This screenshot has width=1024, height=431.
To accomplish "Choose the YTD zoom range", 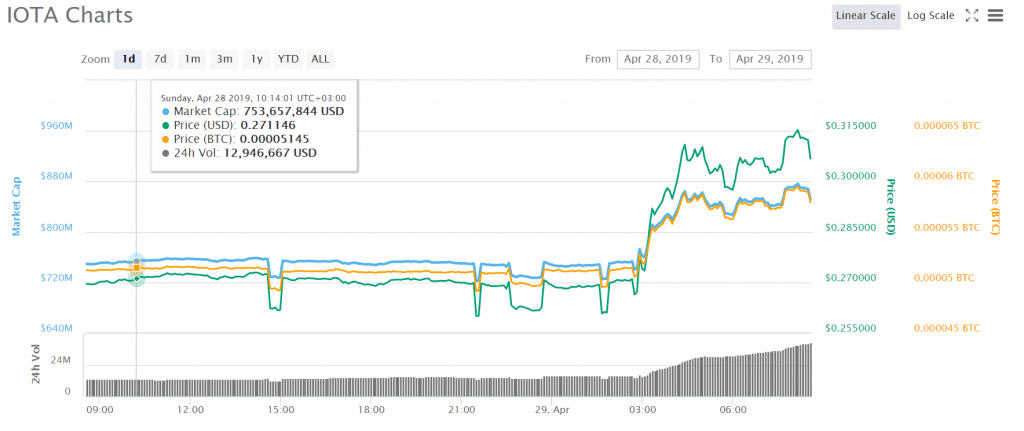I will click(x=288, y=59).
